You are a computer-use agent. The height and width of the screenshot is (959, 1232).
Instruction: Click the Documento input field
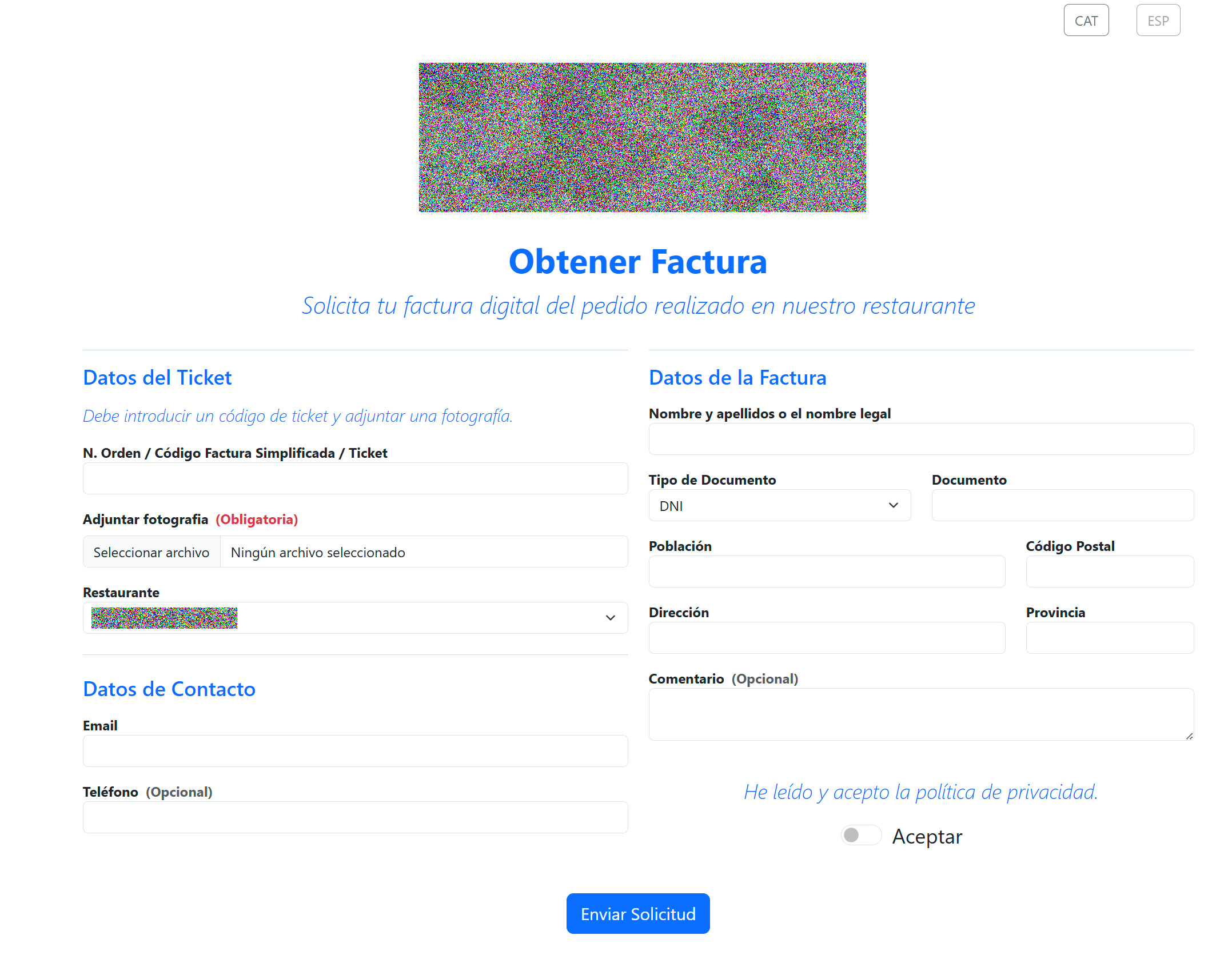tap(1062, 505)
